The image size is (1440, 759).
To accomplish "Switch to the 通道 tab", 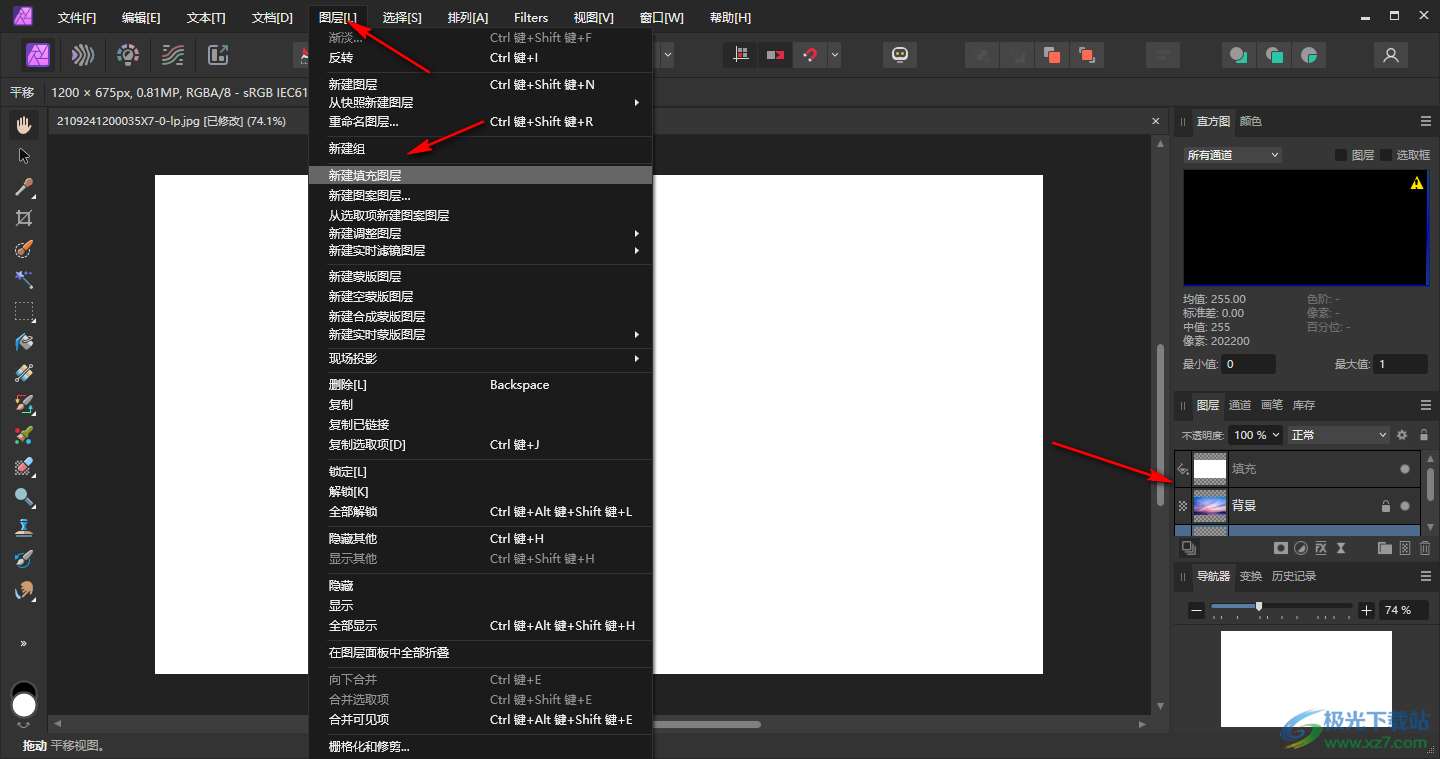I will coord(1240,405).
